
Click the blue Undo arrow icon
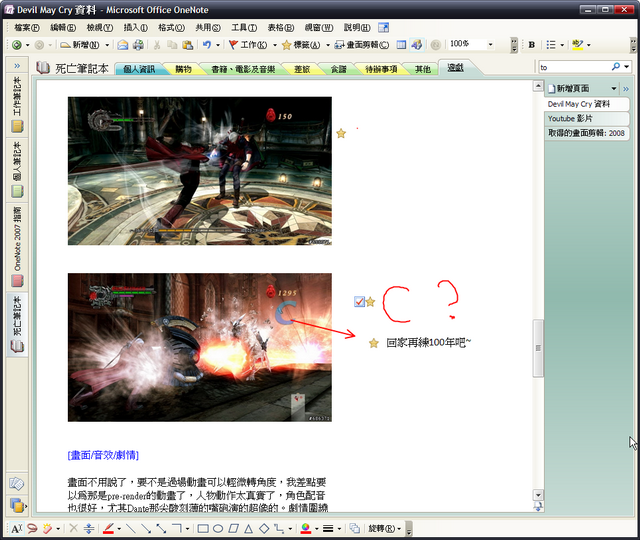pos(207,45)
